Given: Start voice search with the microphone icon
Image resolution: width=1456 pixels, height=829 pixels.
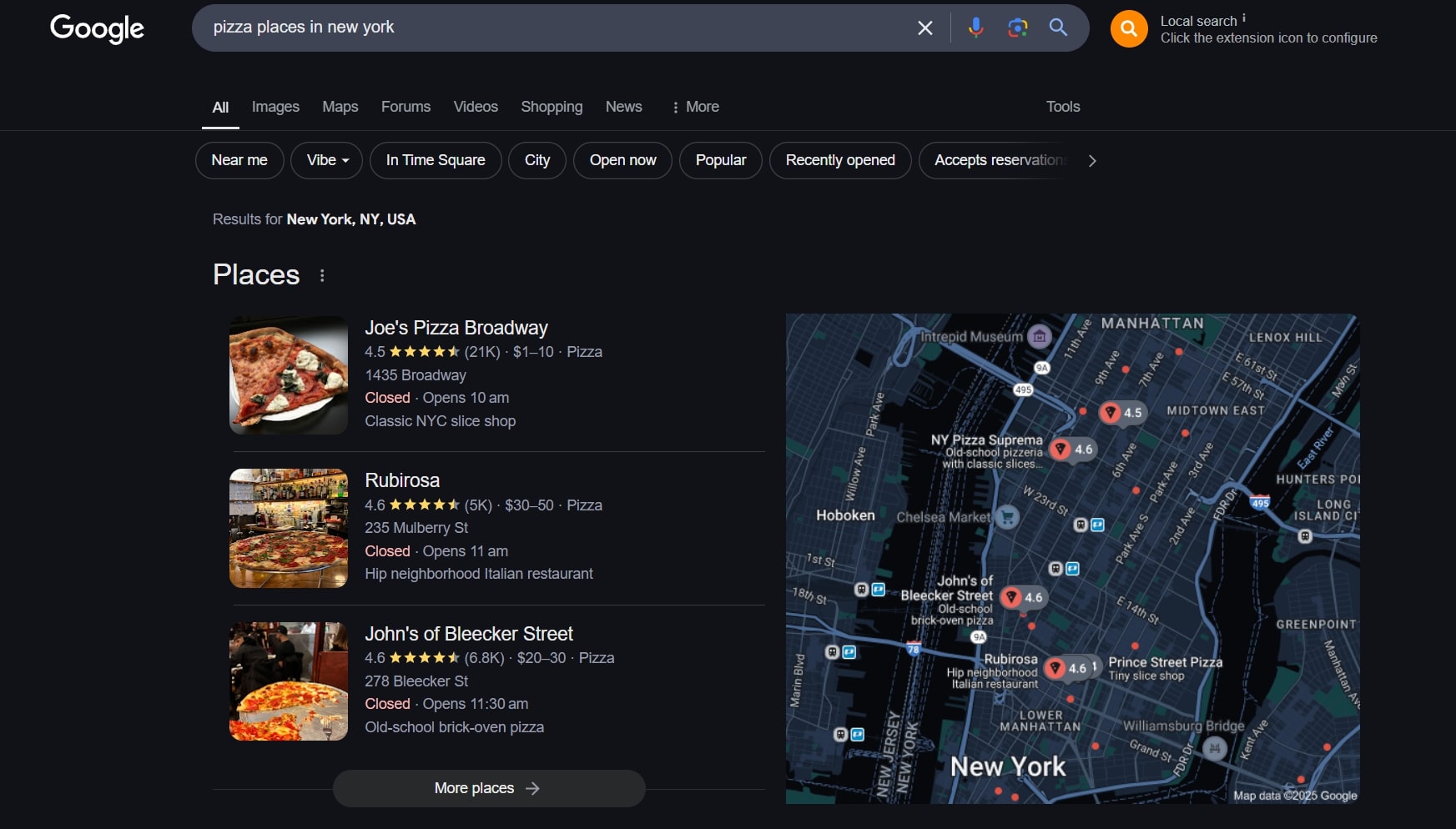Looking at the screenshot, I should [x=975, y=28].
